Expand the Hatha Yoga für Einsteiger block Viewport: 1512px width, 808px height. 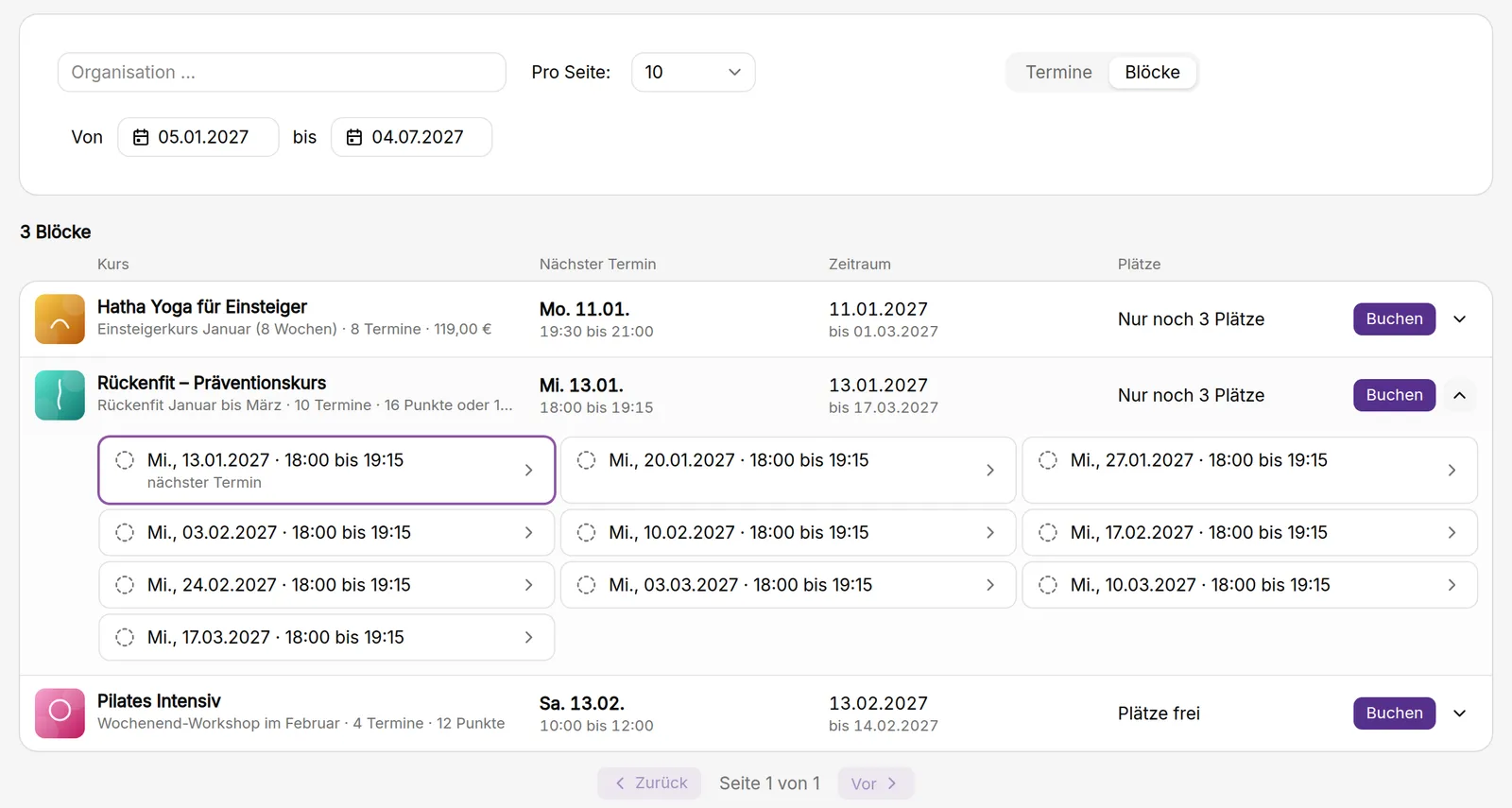[x=1460, y=319]
